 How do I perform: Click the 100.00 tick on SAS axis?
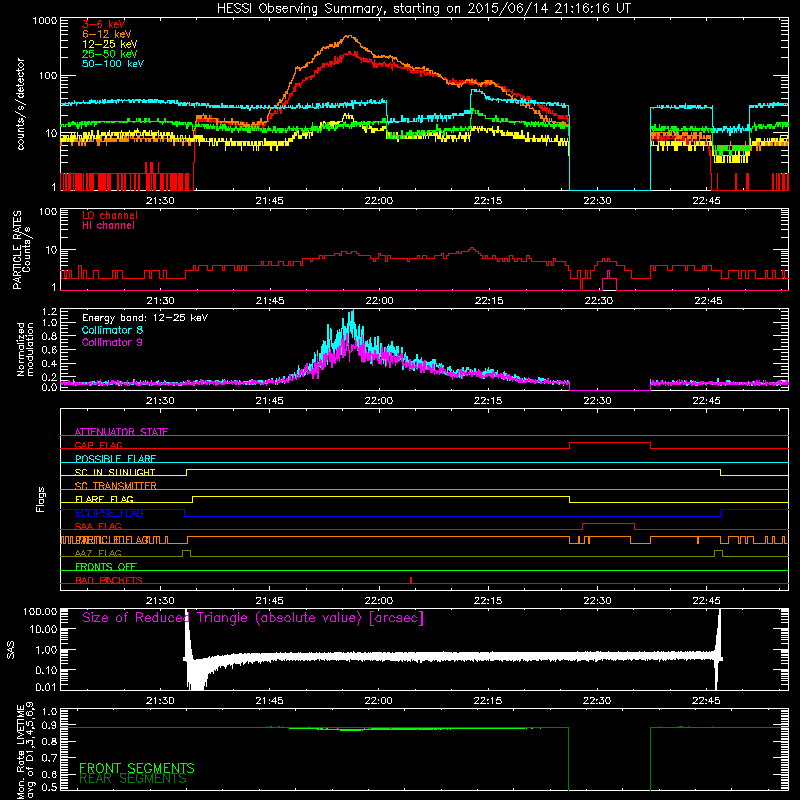40,611
